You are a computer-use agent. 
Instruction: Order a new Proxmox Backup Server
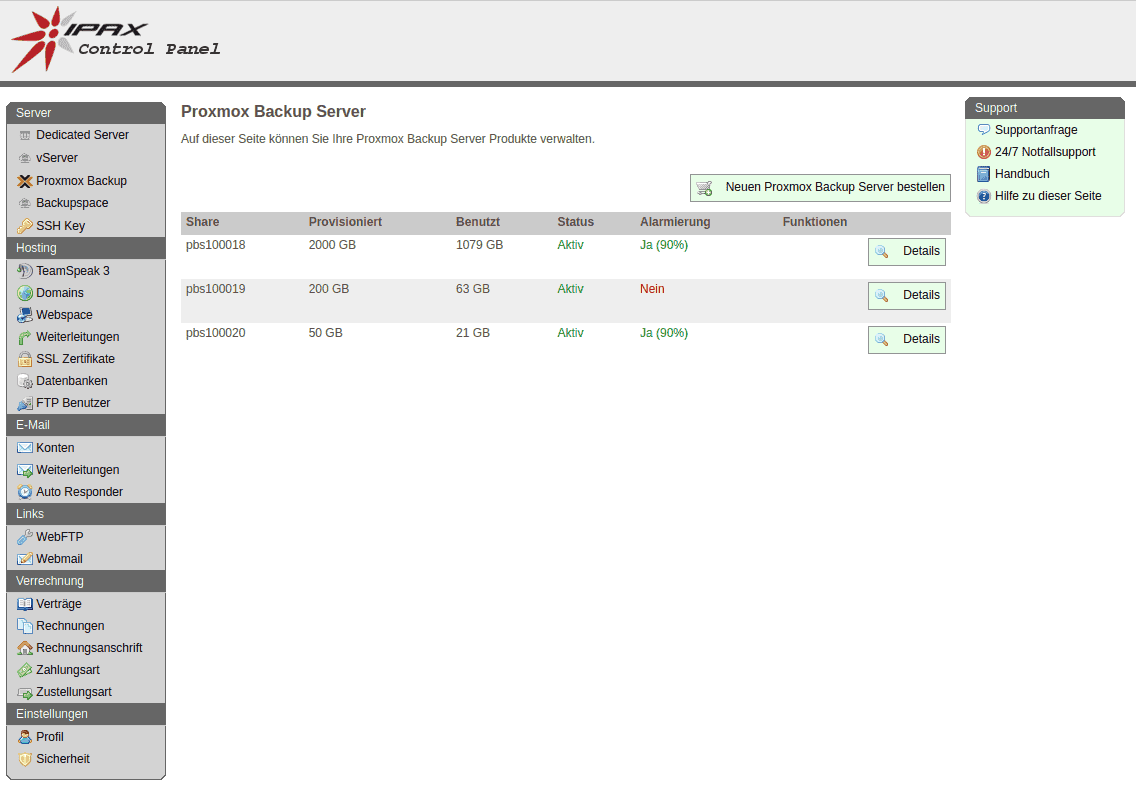820,187
